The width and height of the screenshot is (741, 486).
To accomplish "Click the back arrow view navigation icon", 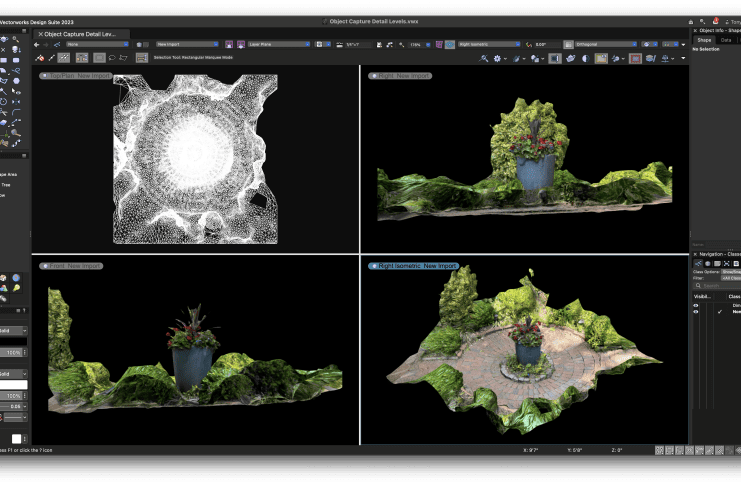I will (x=37, y=44).
